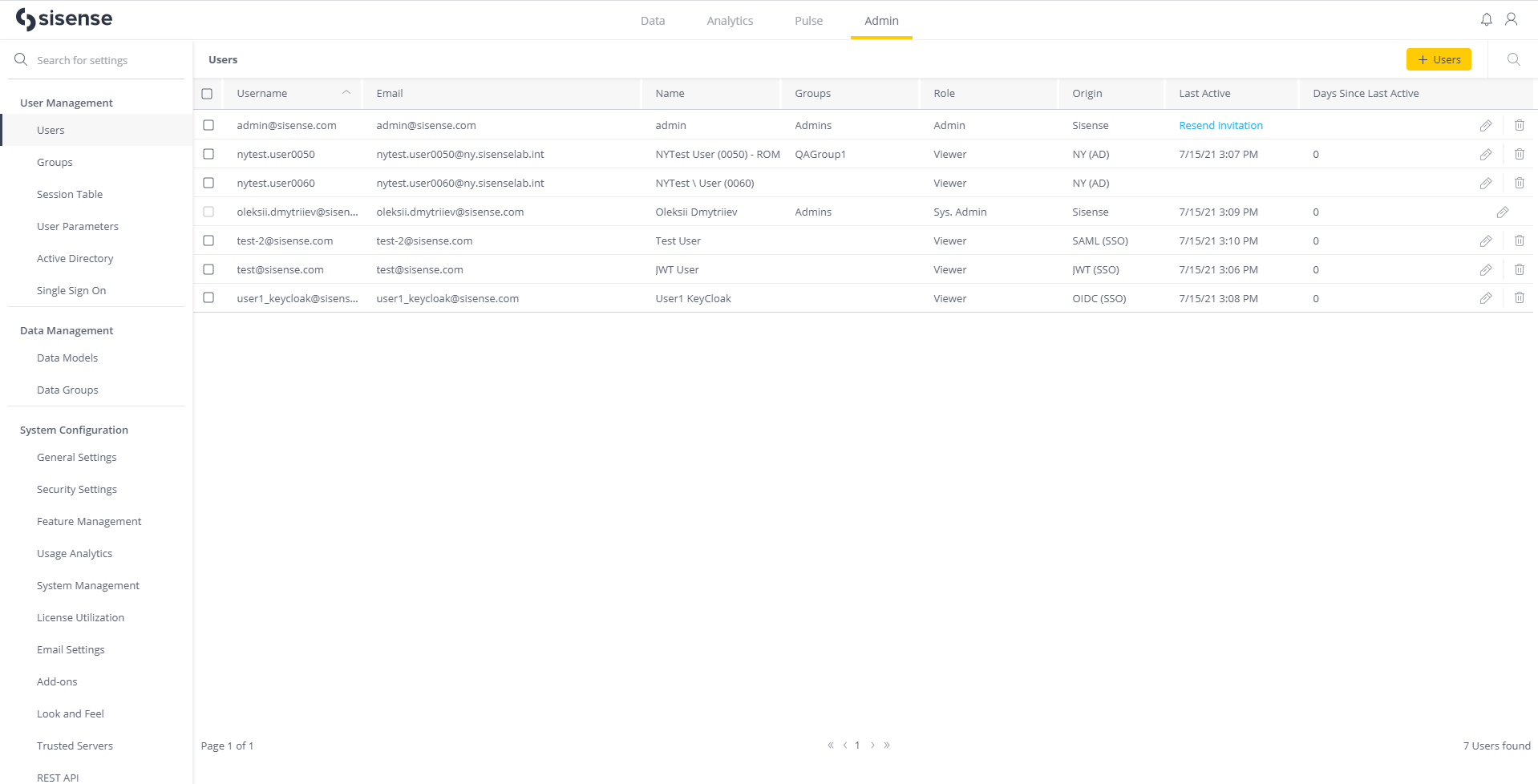Open Groups in the sidebar
Viewport: 1538px width, 784px height.
pos(55,162)
